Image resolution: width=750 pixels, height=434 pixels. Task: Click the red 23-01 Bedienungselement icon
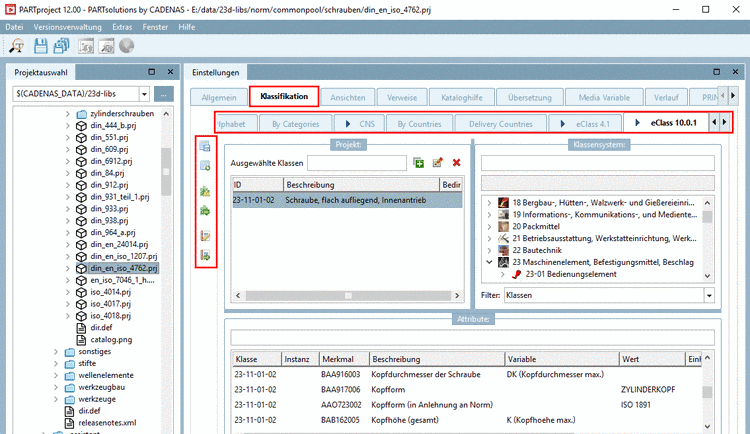[517, 274]
